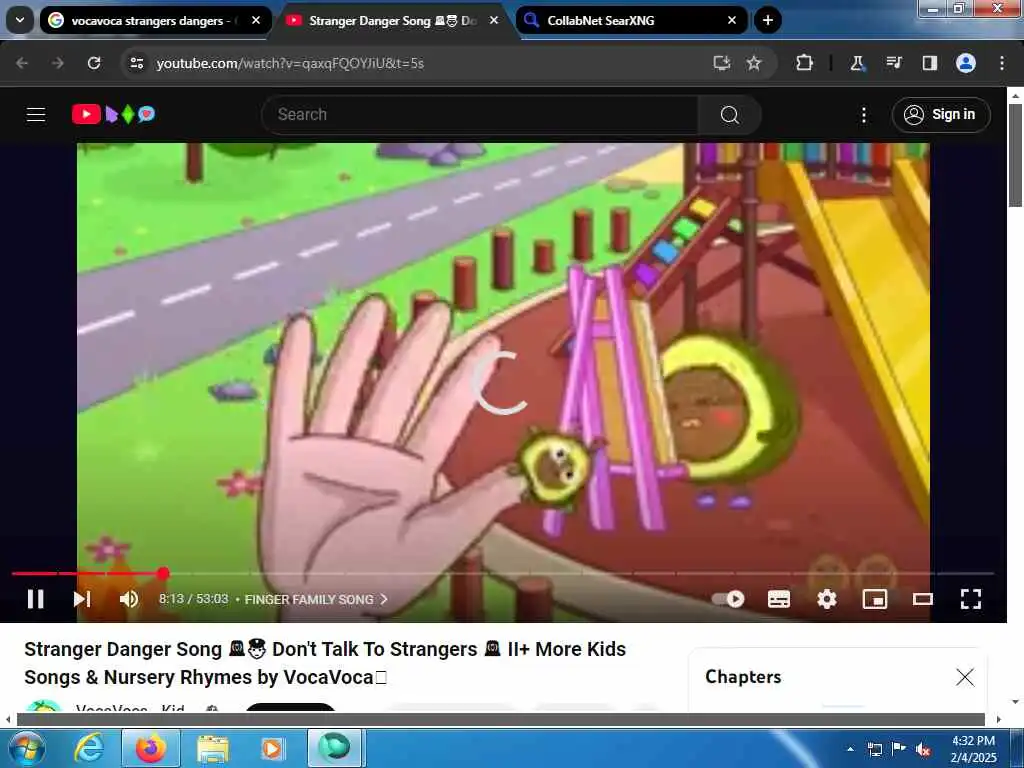Switch to miniplayer mode
1024x768 pixels.
[x=874, y=599]
